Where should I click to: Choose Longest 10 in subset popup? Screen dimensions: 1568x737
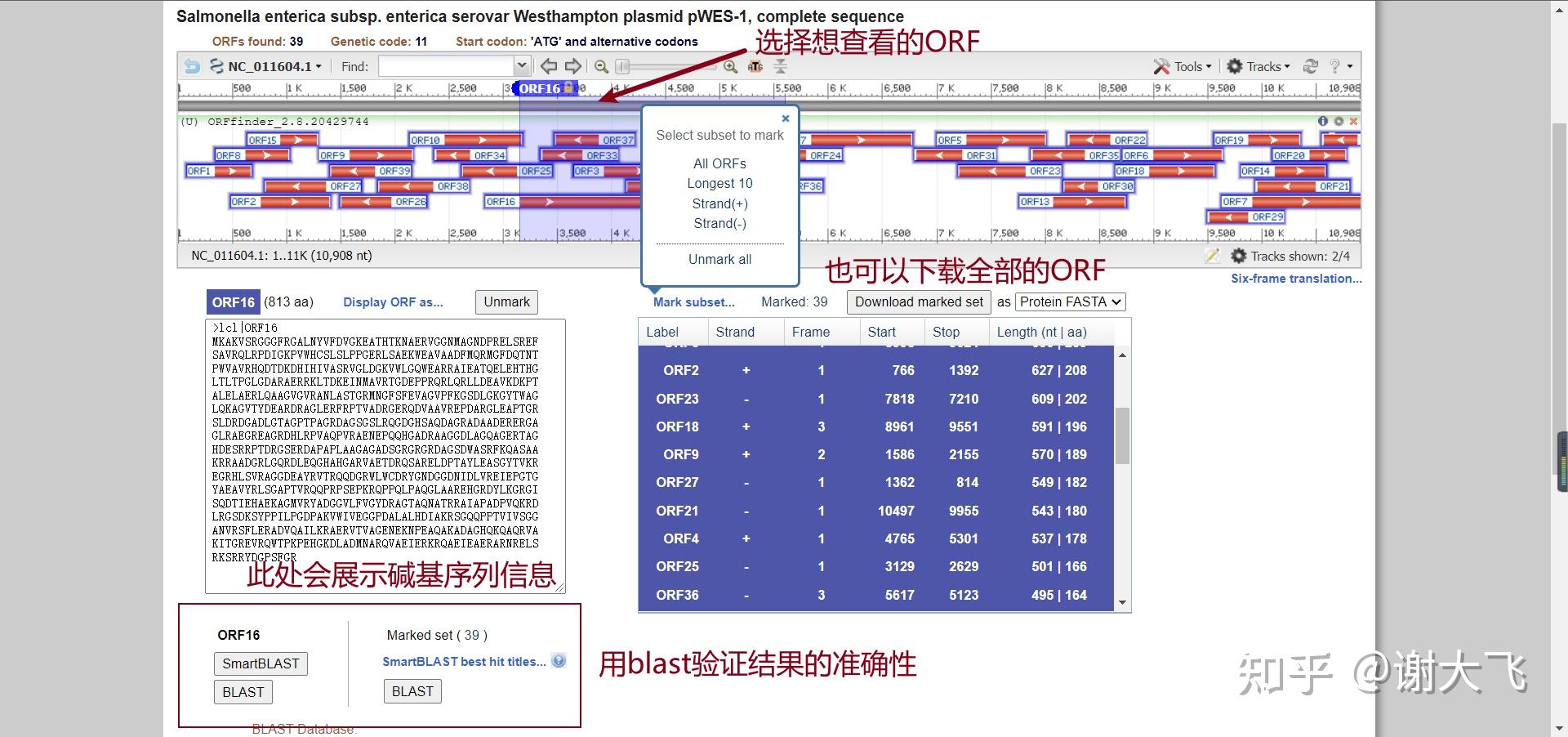719,183
